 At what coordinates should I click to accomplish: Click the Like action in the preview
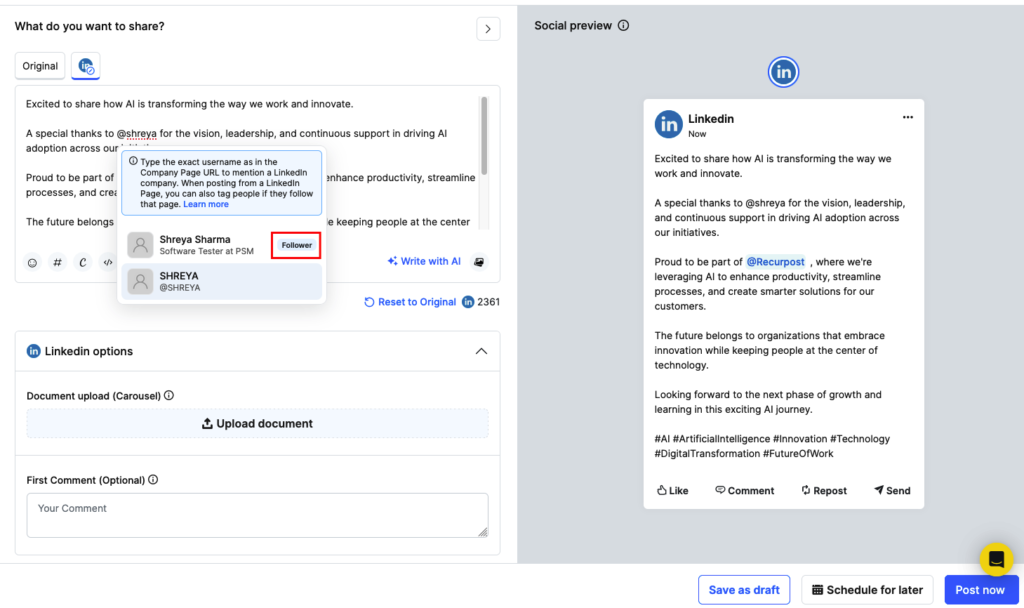coord(672,490)
